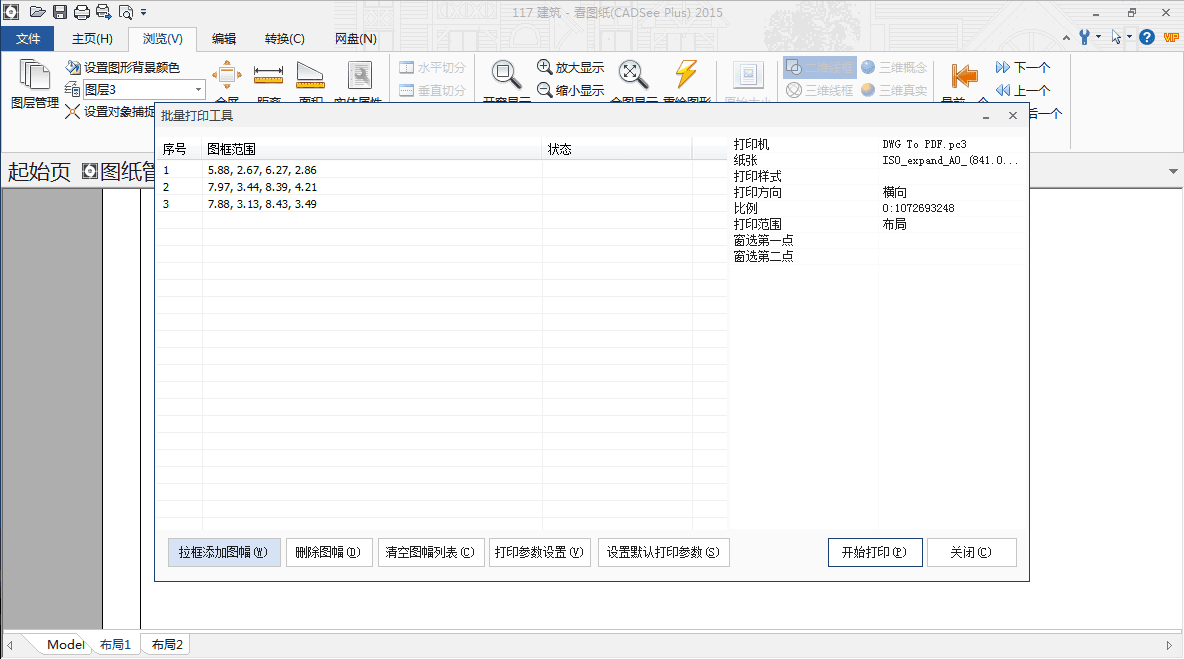Click the print icon in quick access toolbar
The width and height of the screenshot is (1184, 659).
pyautogui.click(x=82, y=12)
